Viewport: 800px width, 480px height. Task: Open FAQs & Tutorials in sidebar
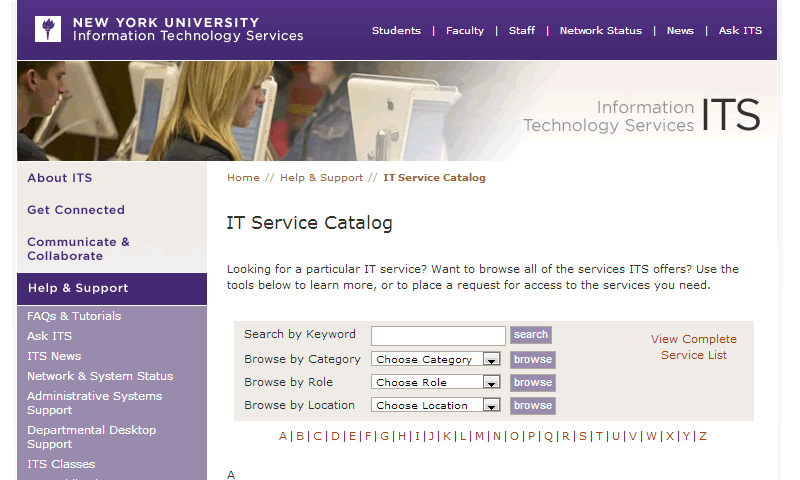74,316
